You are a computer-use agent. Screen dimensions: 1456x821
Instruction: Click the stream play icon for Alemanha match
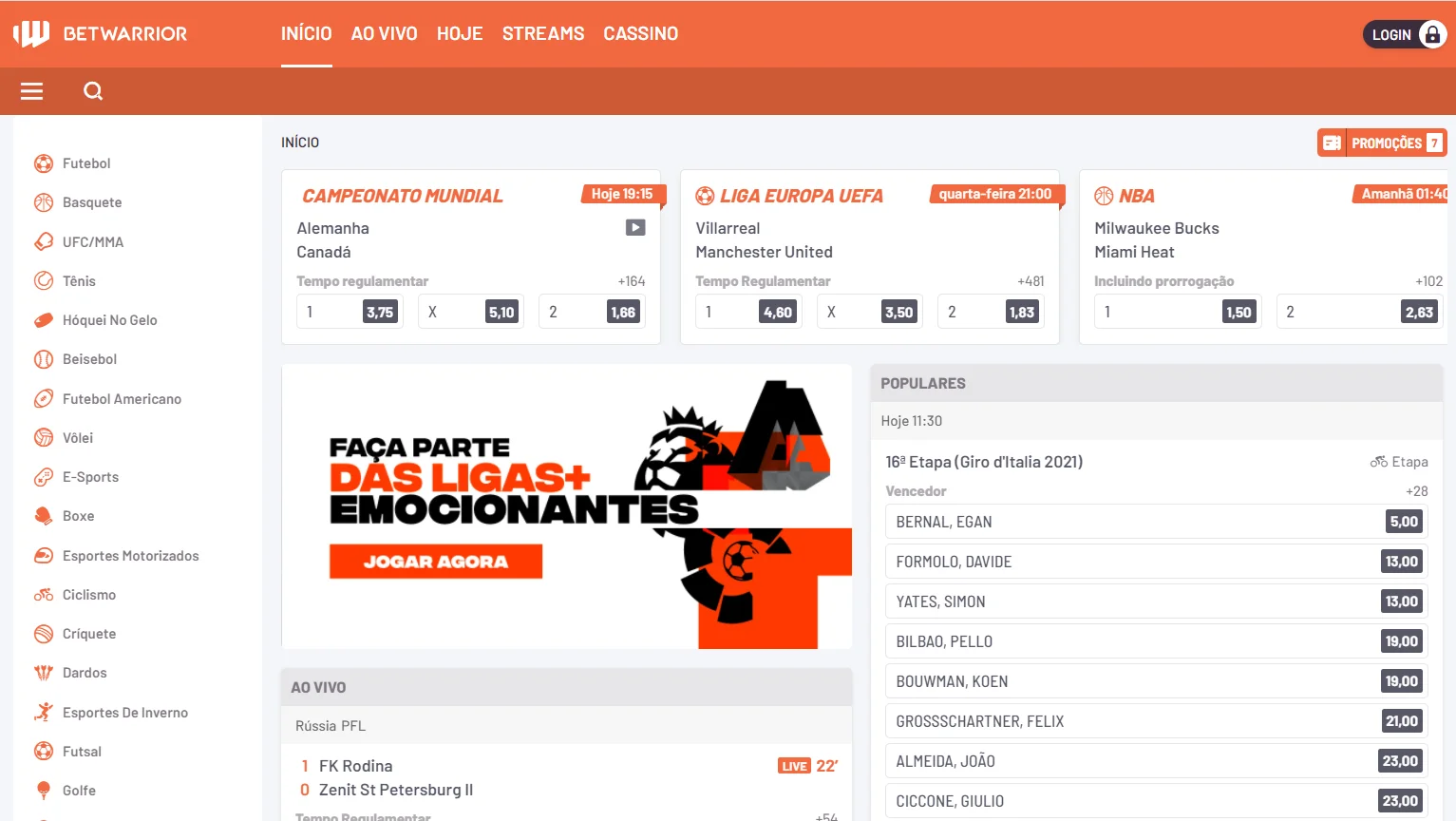(635, 227)
